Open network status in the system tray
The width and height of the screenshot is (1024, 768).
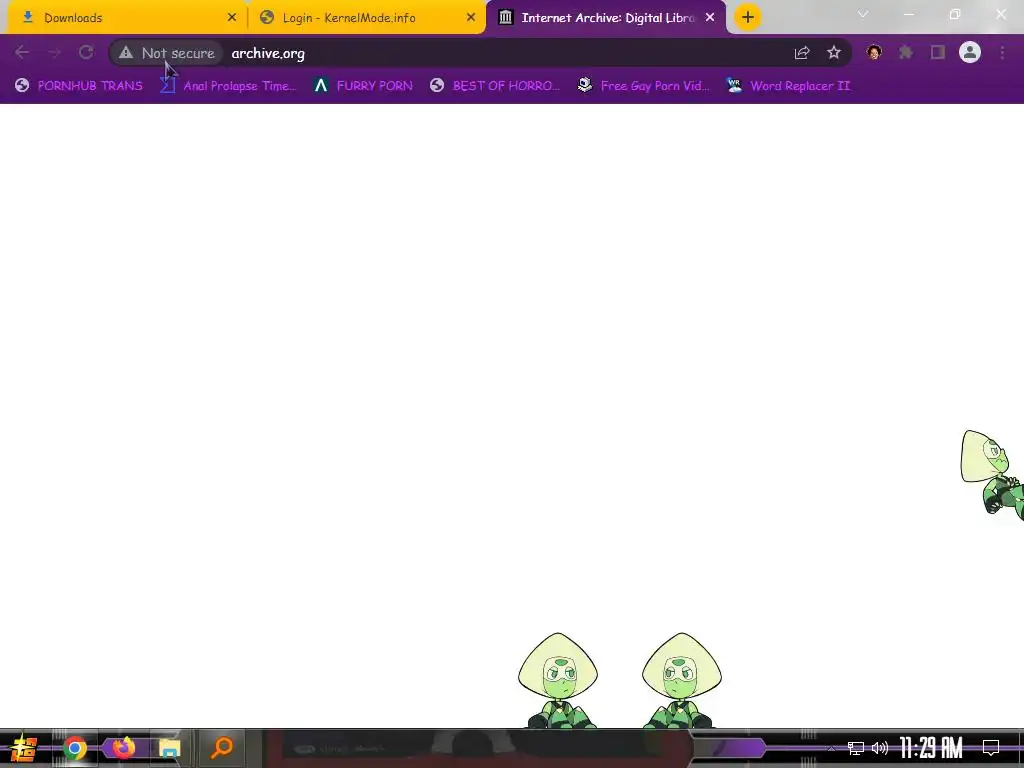856,748
